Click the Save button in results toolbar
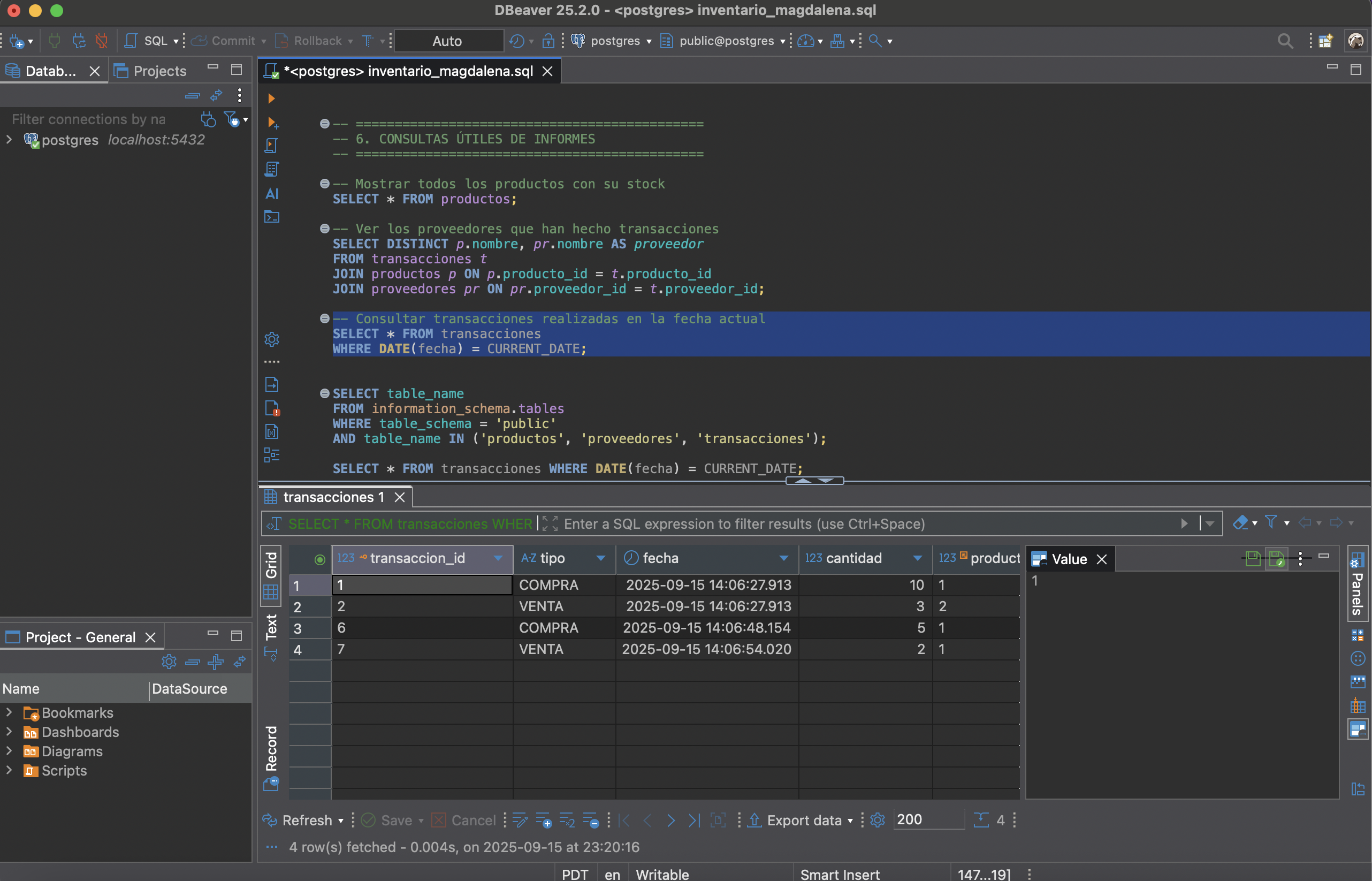This screenshot has width=1372, height=881. (387, 821)
